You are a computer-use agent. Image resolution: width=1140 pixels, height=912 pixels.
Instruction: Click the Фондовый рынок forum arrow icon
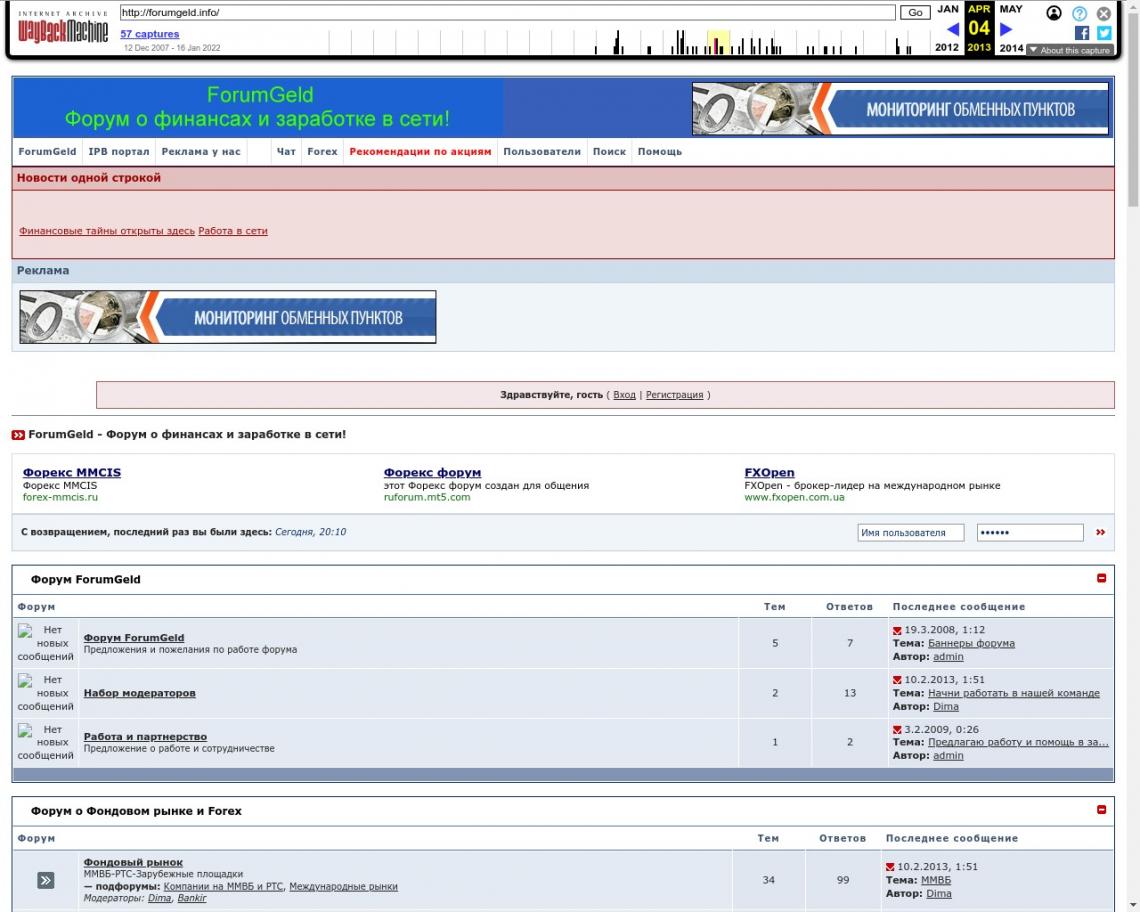coord(46,880)
